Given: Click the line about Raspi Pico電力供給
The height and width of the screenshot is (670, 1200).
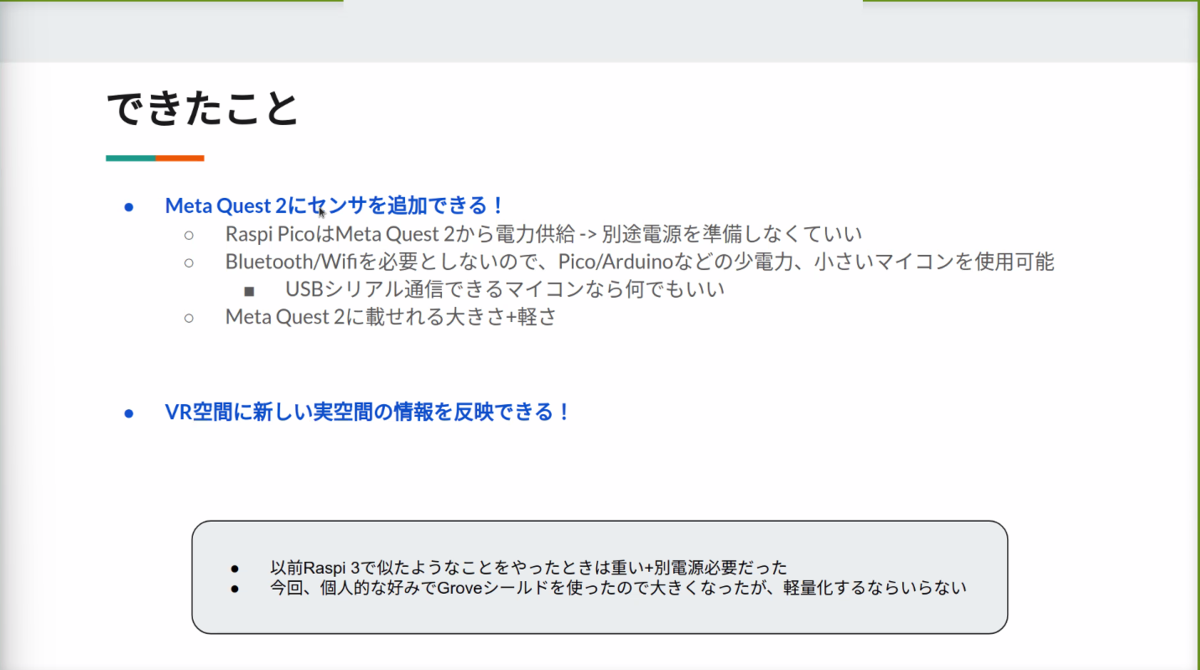Looking at the screenshot, I should click(543, 234).
